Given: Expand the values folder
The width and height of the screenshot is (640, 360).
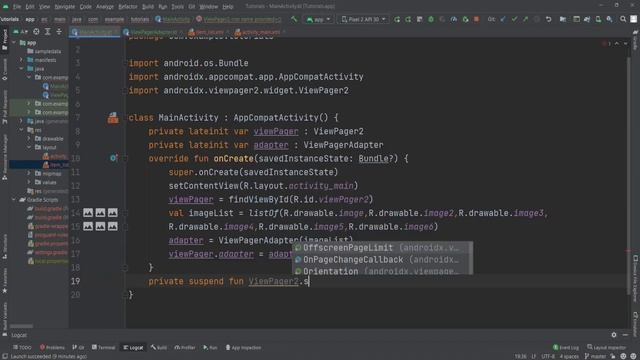Looking at the screenshot, I should coord(29,182).
